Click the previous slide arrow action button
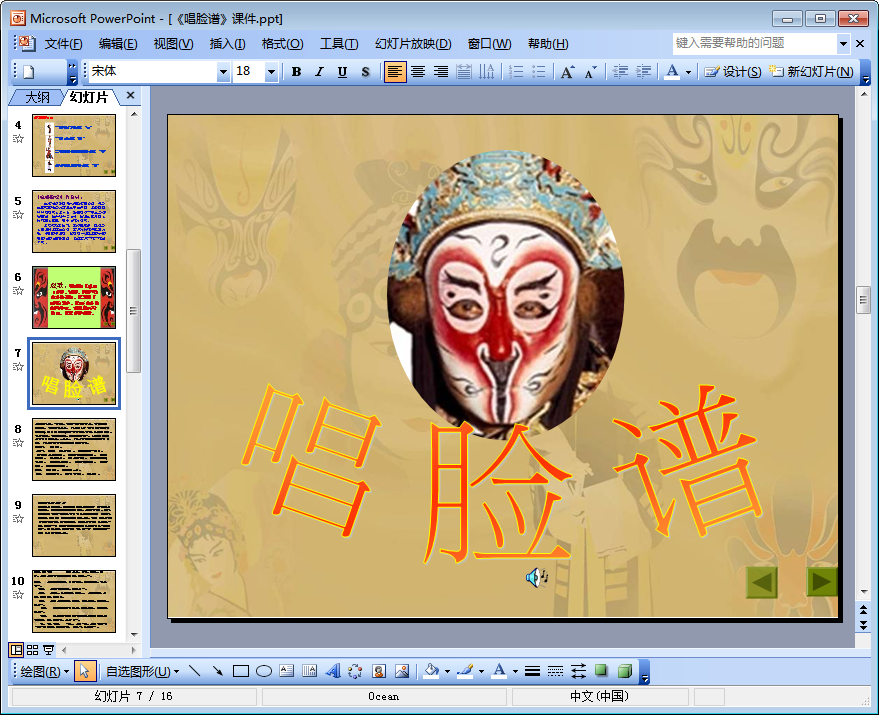The image size is (879, 715). tap(762, 583)
